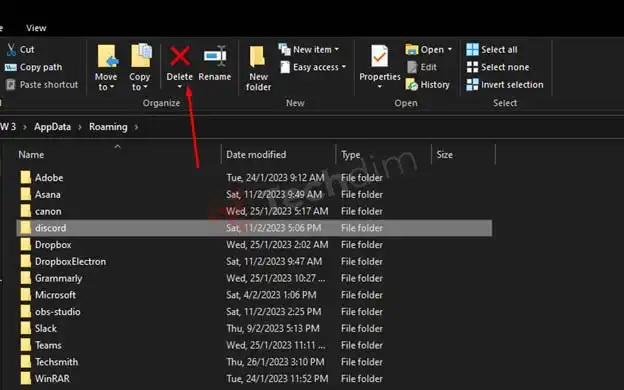Click the Move to folder icon
This screenshot has height=390, width=624.
pos(108,56)
